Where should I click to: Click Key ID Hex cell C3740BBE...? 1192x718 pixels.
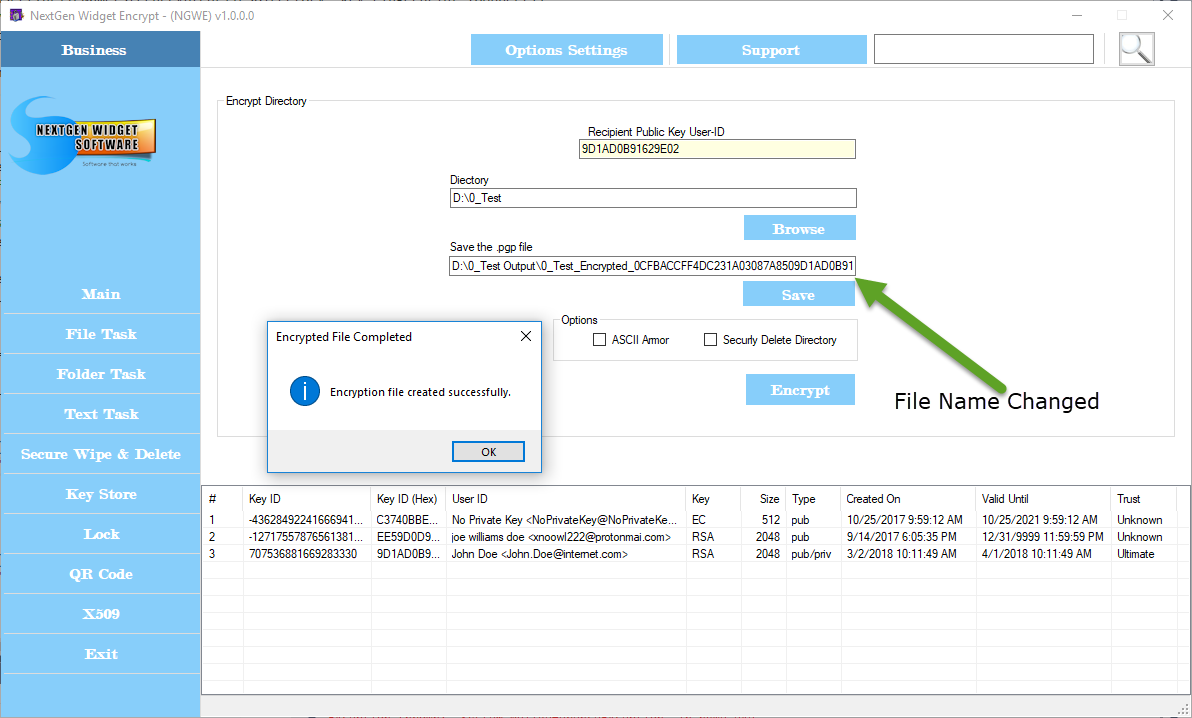[407, 519]
